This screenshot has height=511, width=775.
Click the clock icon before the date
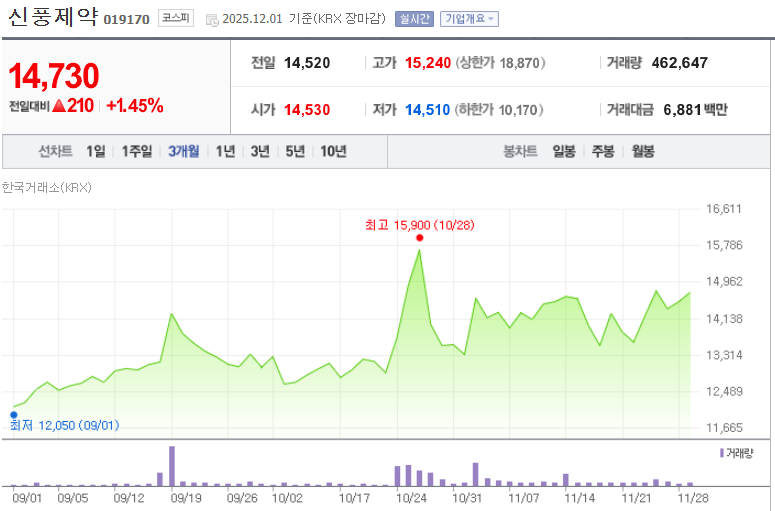pos(212,20)
